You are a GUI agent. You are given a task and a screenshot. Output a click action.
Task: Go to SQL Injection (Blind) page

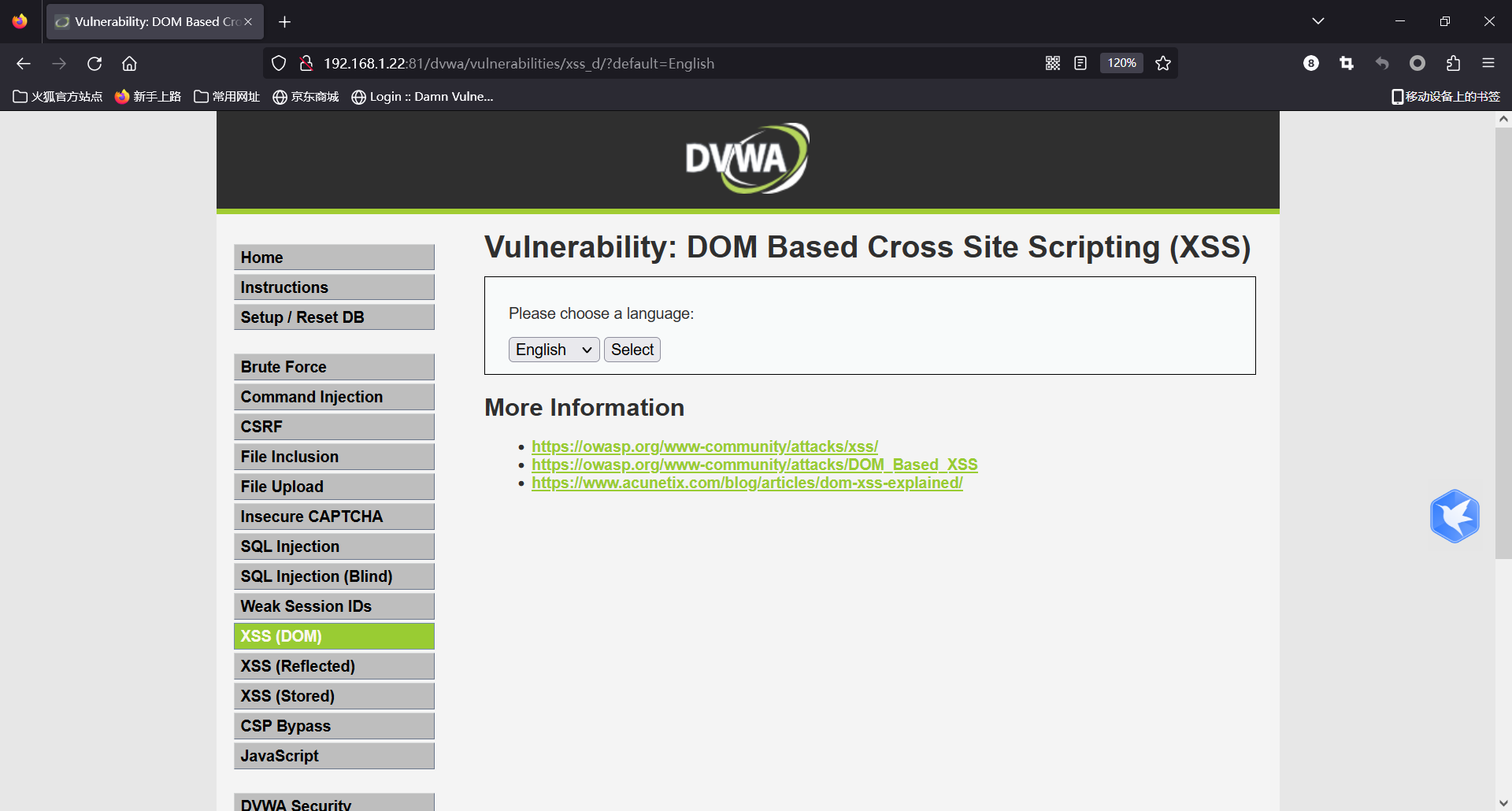pos(334,576)
